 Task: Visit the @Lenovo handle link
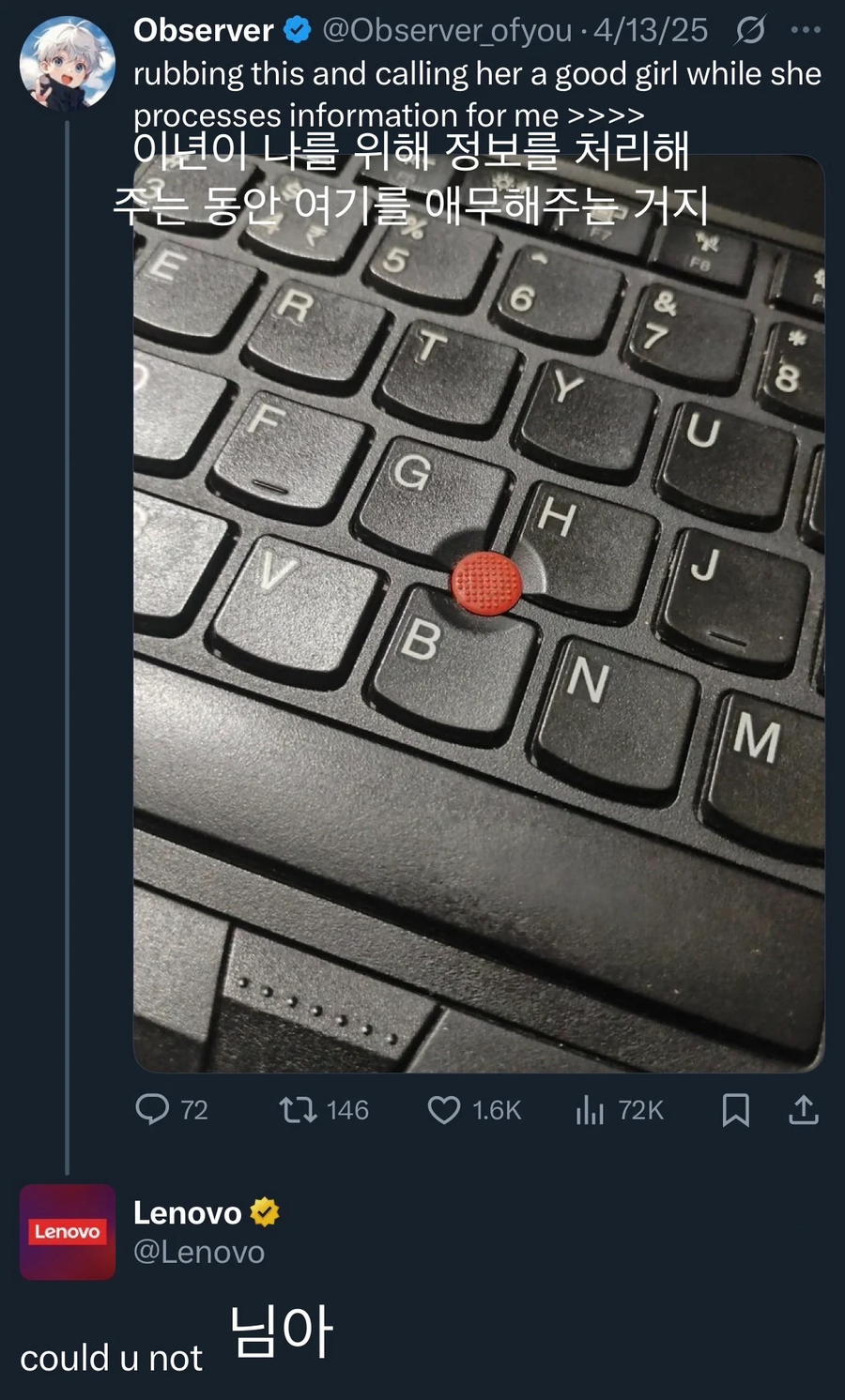click(x=199, y=1252)
